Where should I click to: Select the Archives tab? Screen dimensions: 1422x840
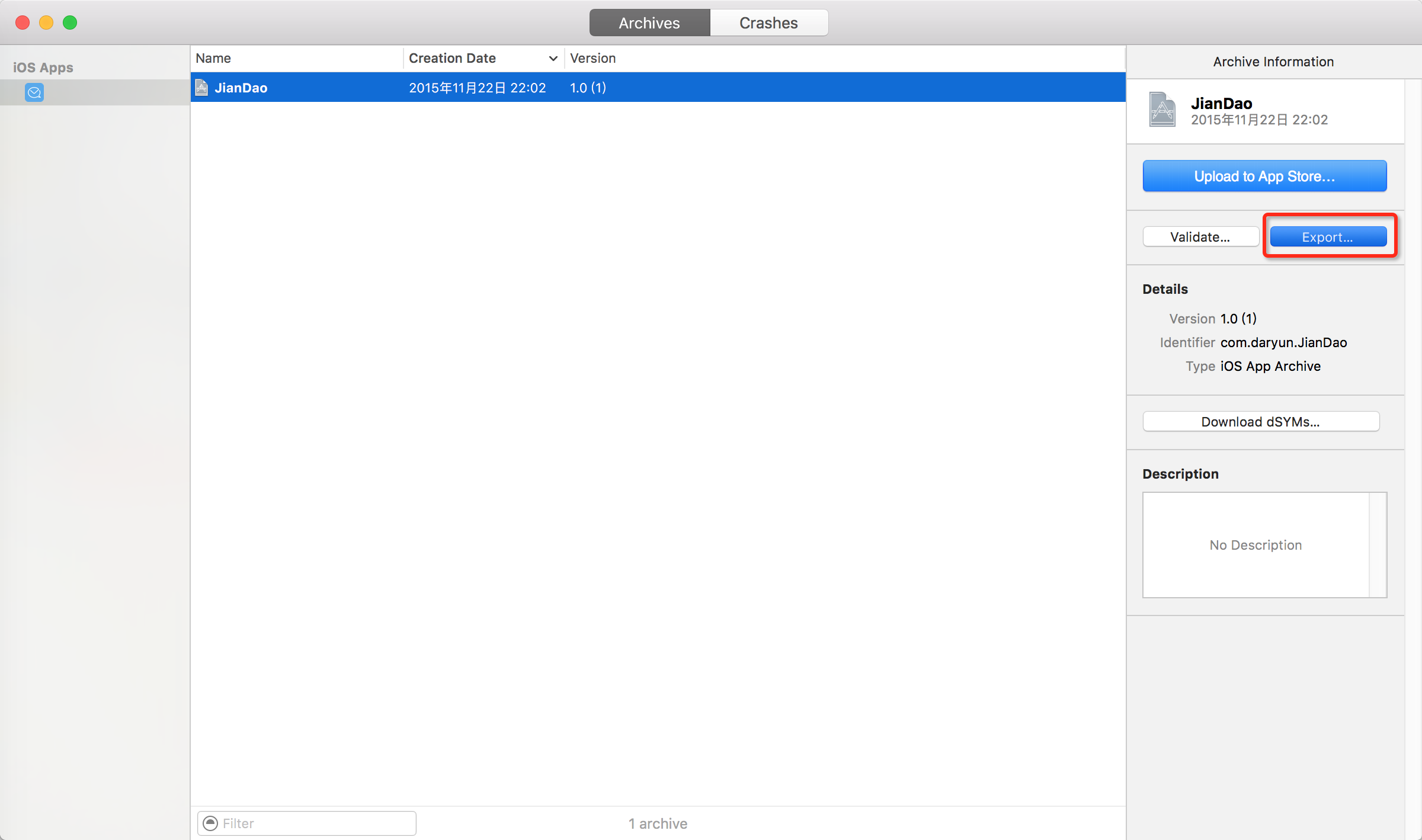coord(649,23)
